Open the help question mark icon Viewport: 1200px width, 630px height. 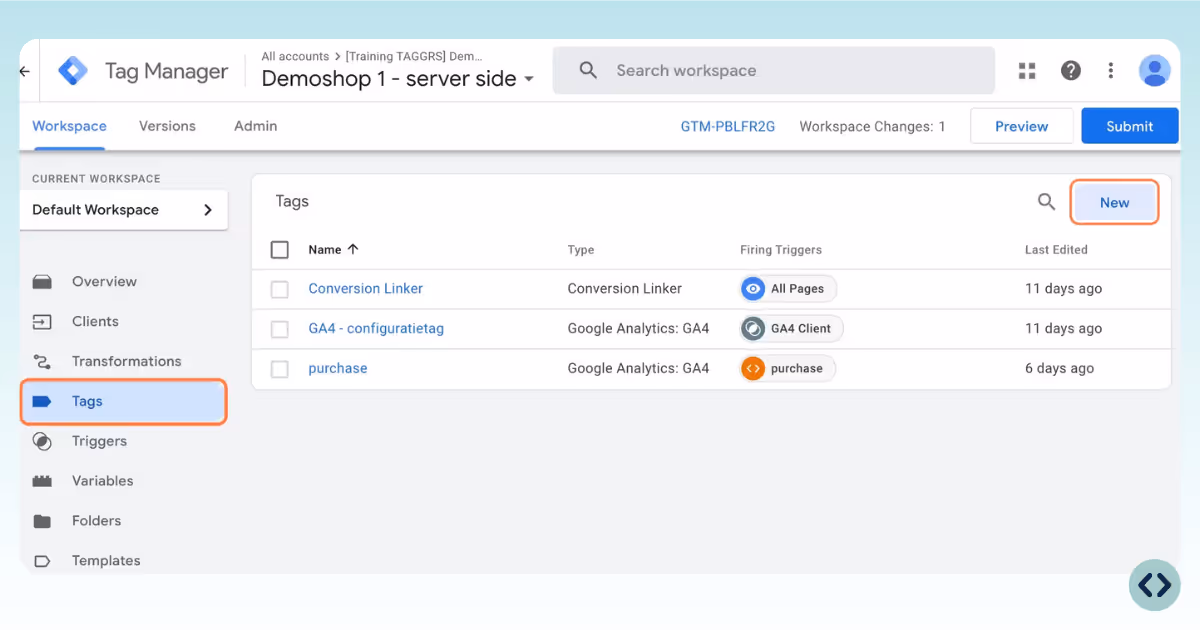point(1071,71)
